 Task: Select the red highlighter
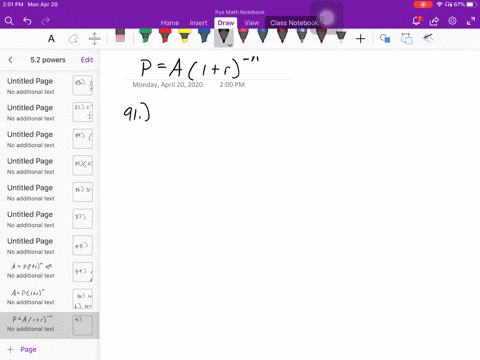click(165, 36)
